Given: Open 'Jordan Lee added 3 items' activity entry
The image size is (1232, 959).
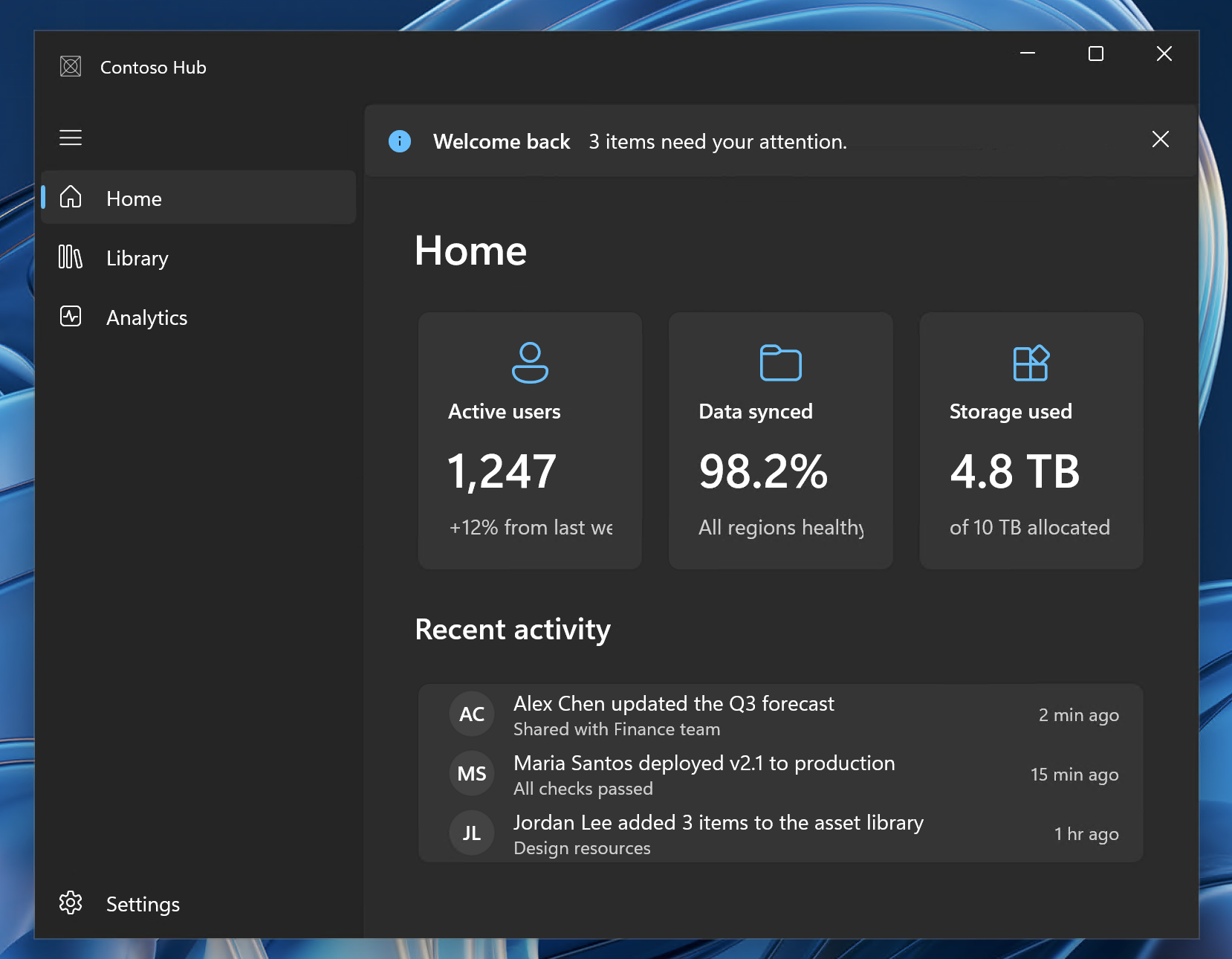Looking at the screenshot, I should [780, 833].
